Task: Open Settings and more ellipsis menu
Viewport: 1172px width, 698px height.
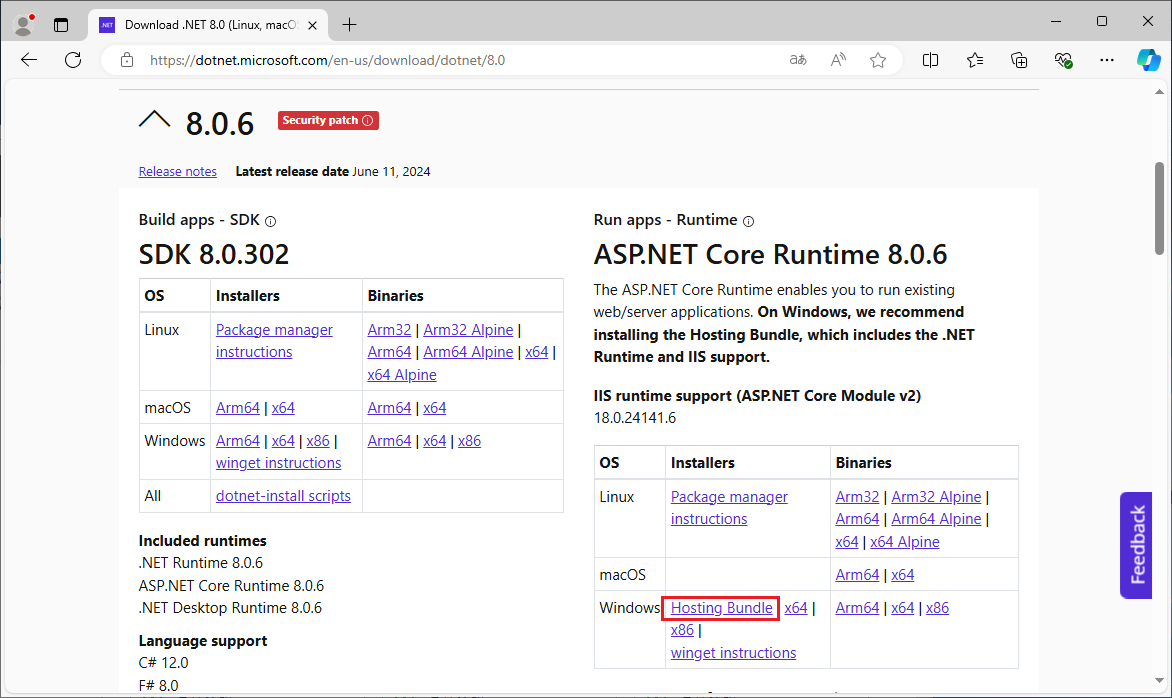Action: 1107,60
